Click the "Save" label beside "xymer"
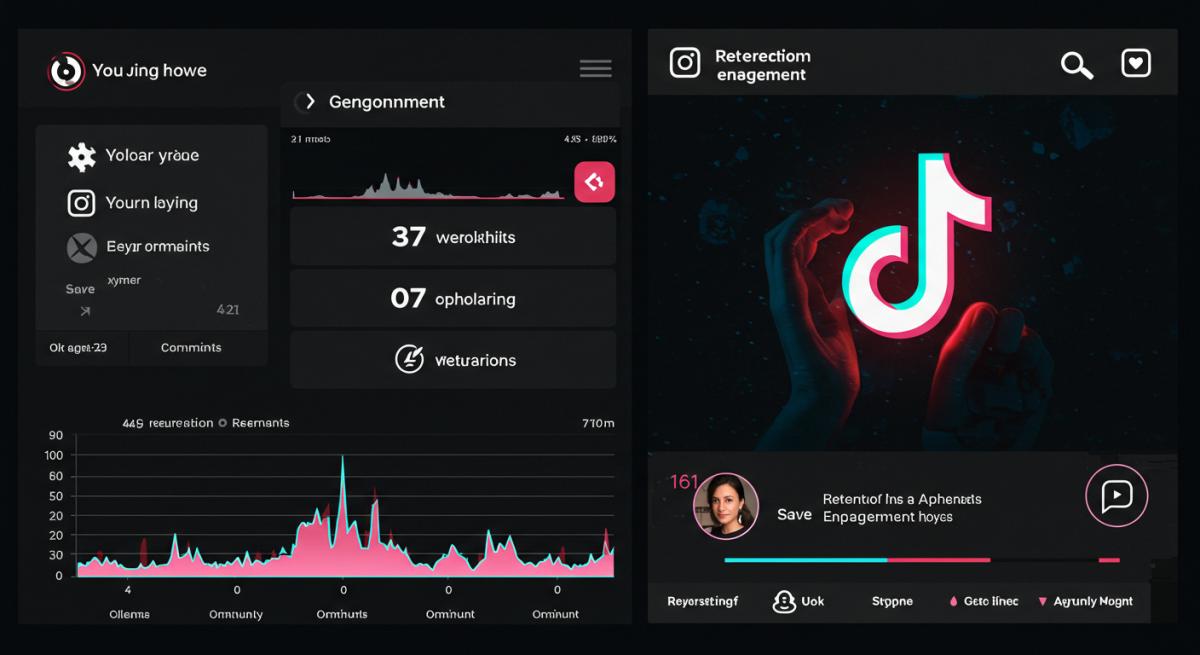Viewport: 1200px width, 655px height. pos(80,289)
